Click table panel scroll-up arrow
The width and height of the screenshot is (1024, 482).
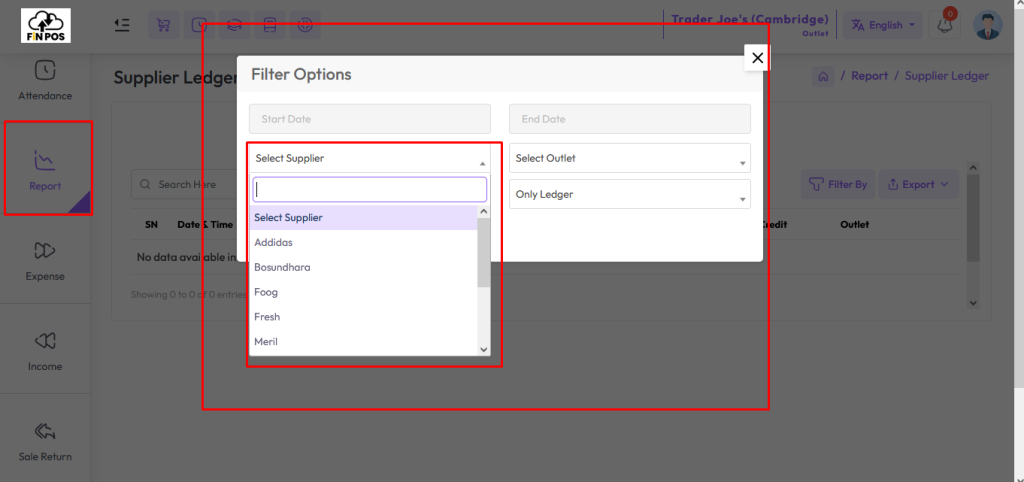(x=973, y=168)
